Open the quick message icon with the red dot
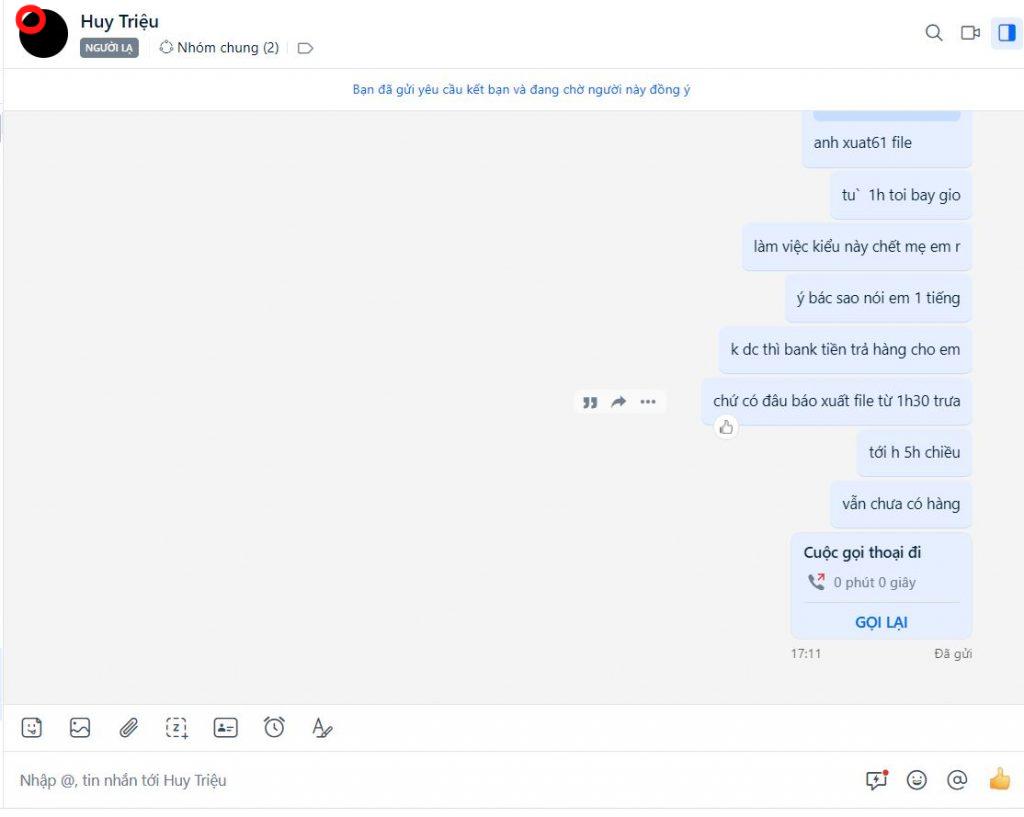1024x817 pixels. tap(876, 779)
